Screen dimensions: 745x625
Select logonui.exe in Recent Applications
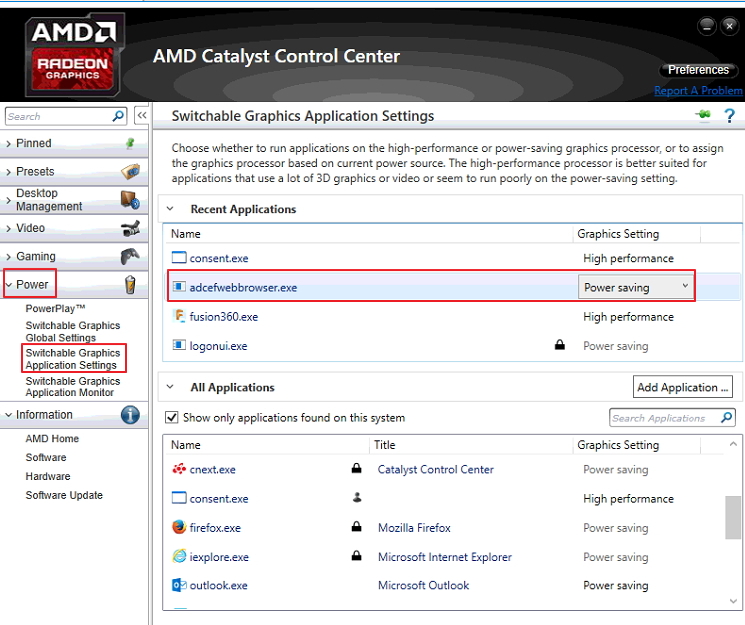219,346
